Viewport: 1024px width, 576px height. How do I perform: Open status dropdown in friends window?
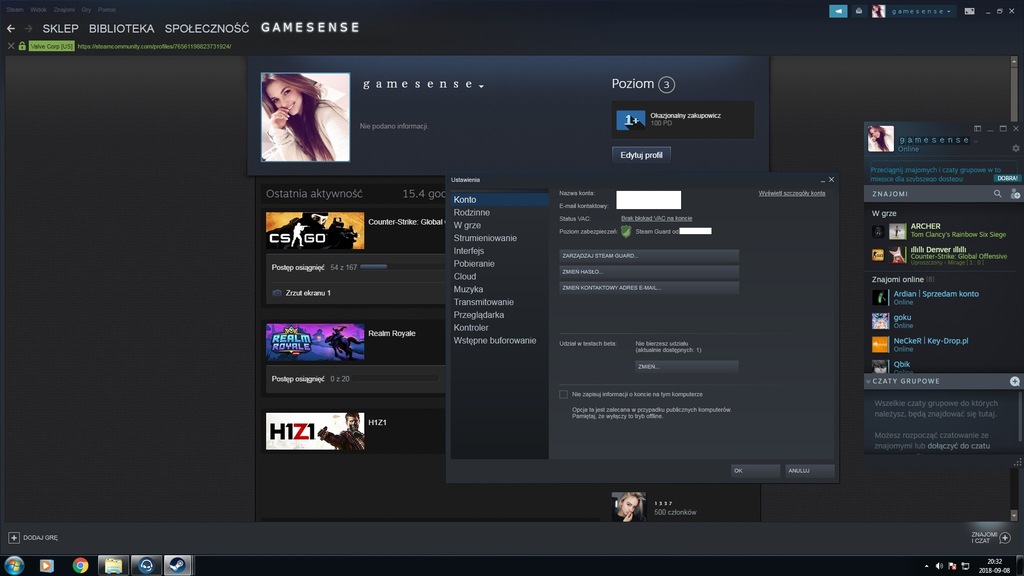(976, 141)
